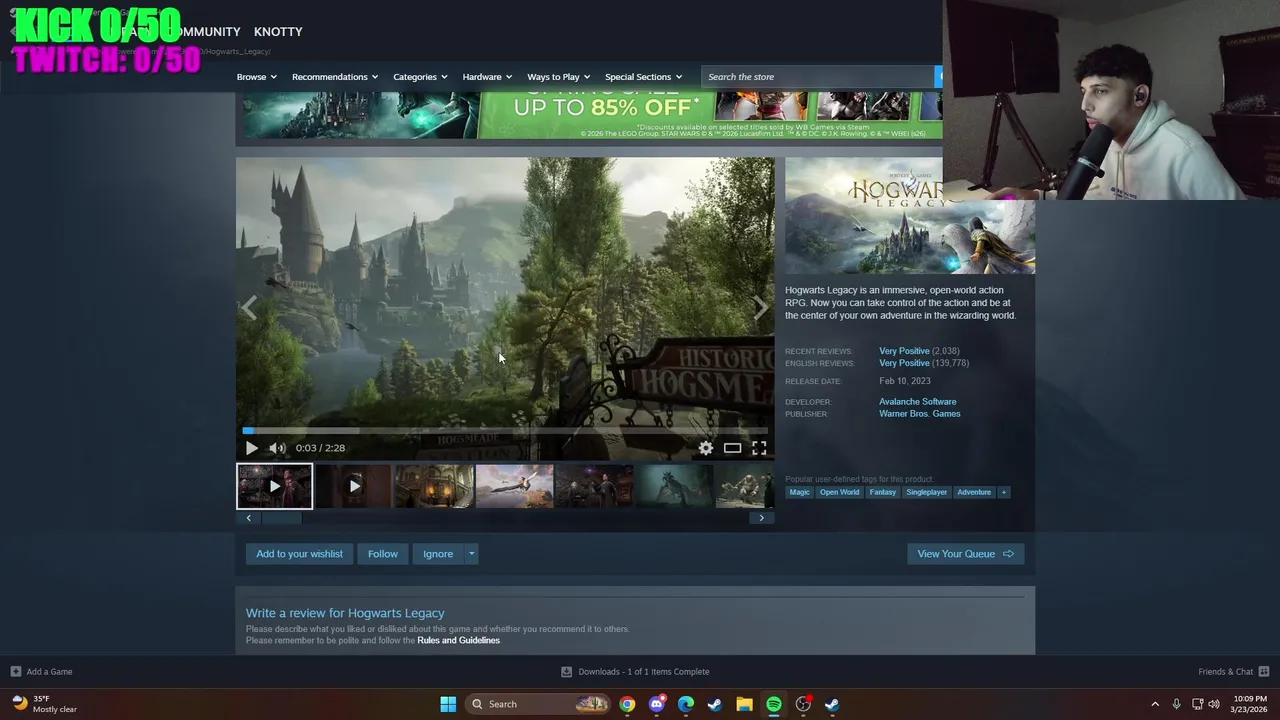Open the Ignore options dropdown arrow
1280x720 pixels.
(x=471, y=554)
